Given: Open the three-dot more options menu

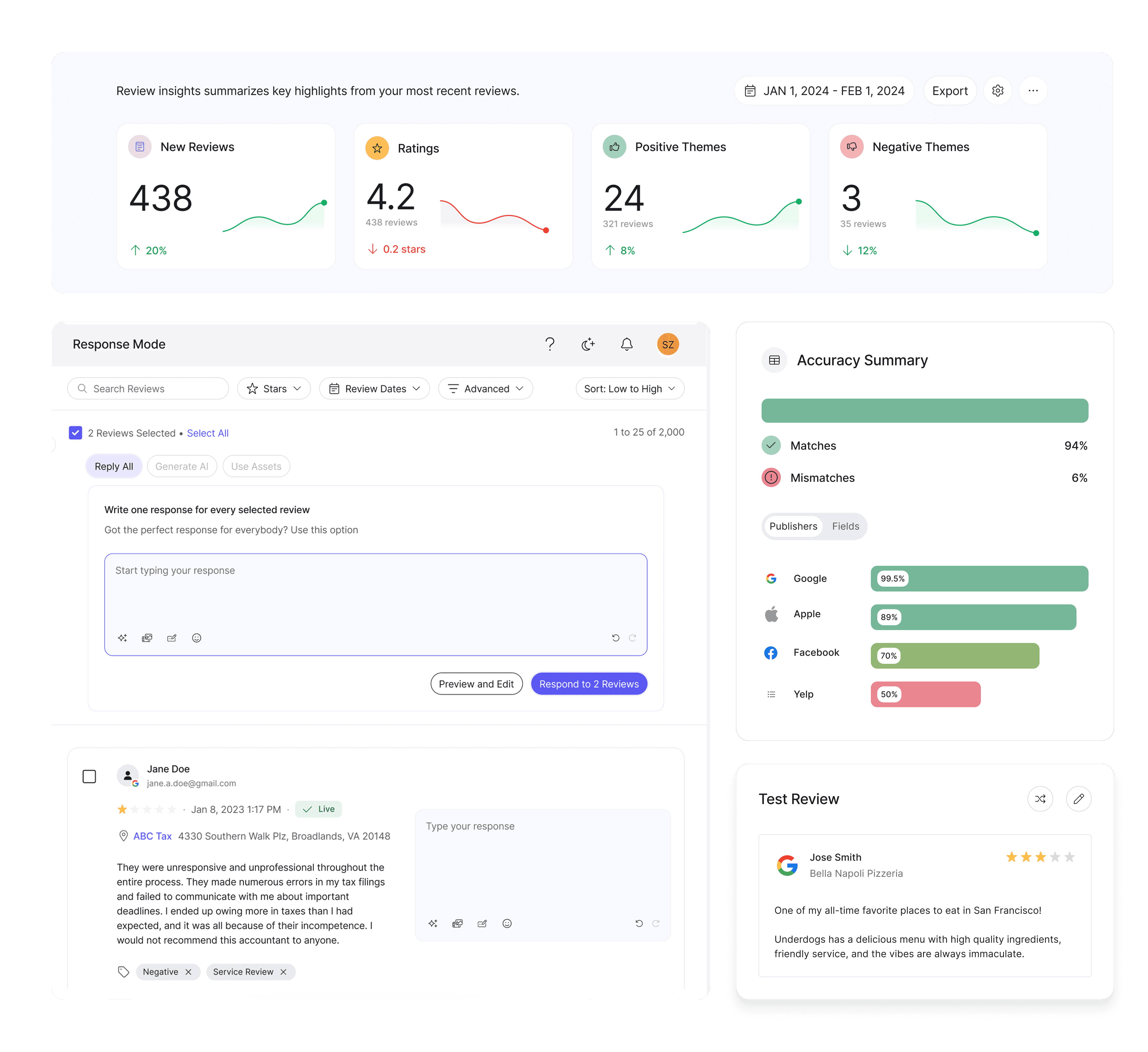Looking at the screenshot, I should point(1033,91).
